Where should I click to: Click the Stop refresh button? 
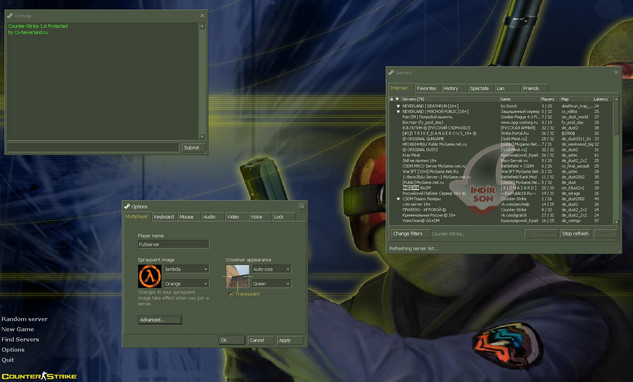[x=575, y=233]
